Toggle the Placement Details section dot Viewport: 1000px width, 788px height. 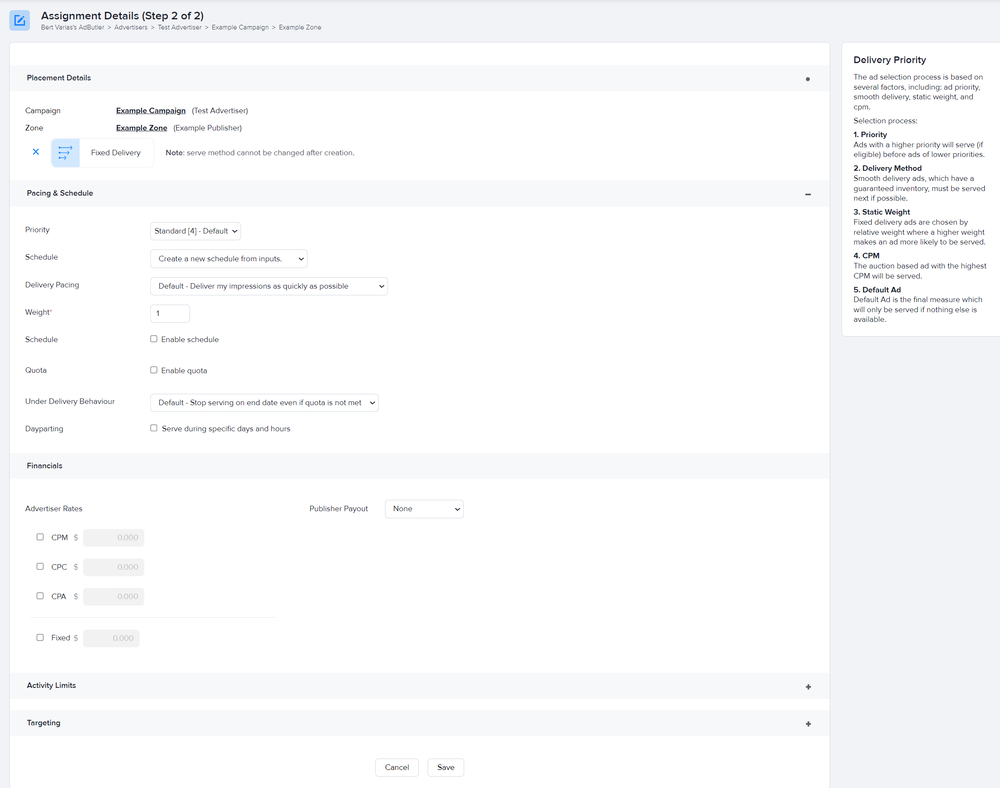tap(808, 79)
